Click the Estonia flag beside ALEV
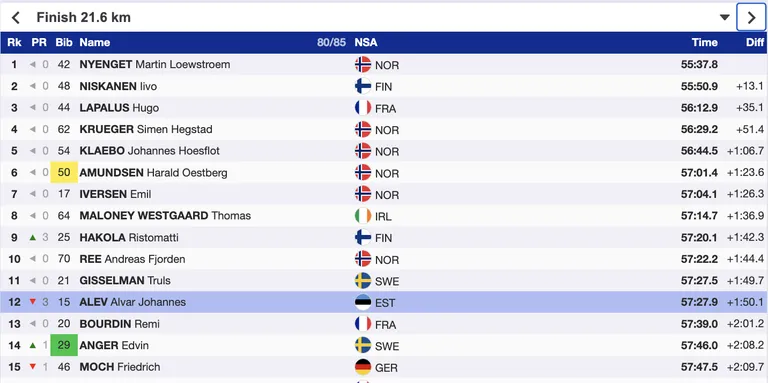Viewport: 768px width, 383px height. [x=363, y=303]
